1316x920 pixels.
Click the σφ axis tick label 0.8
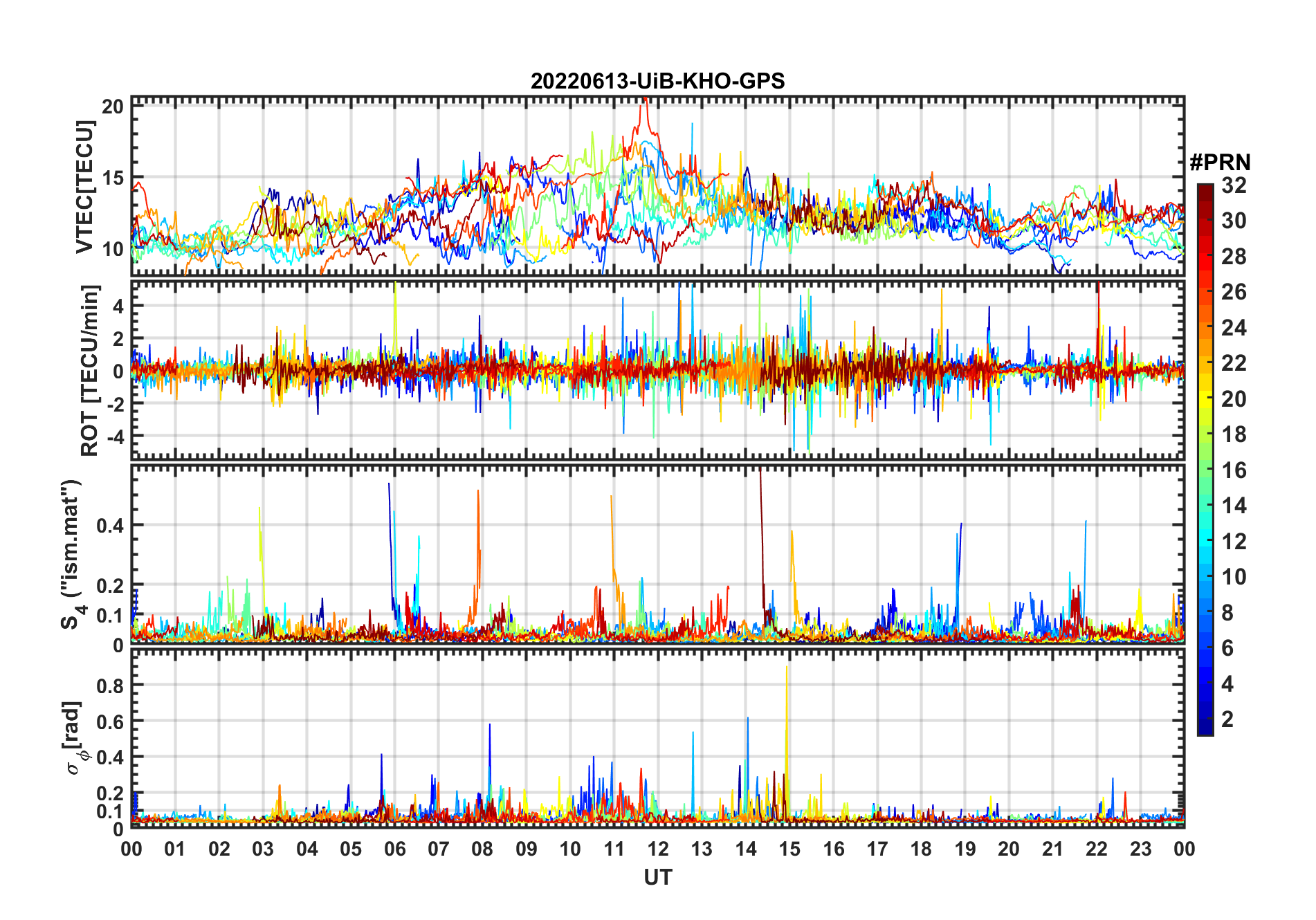click(x=110, y=686)
